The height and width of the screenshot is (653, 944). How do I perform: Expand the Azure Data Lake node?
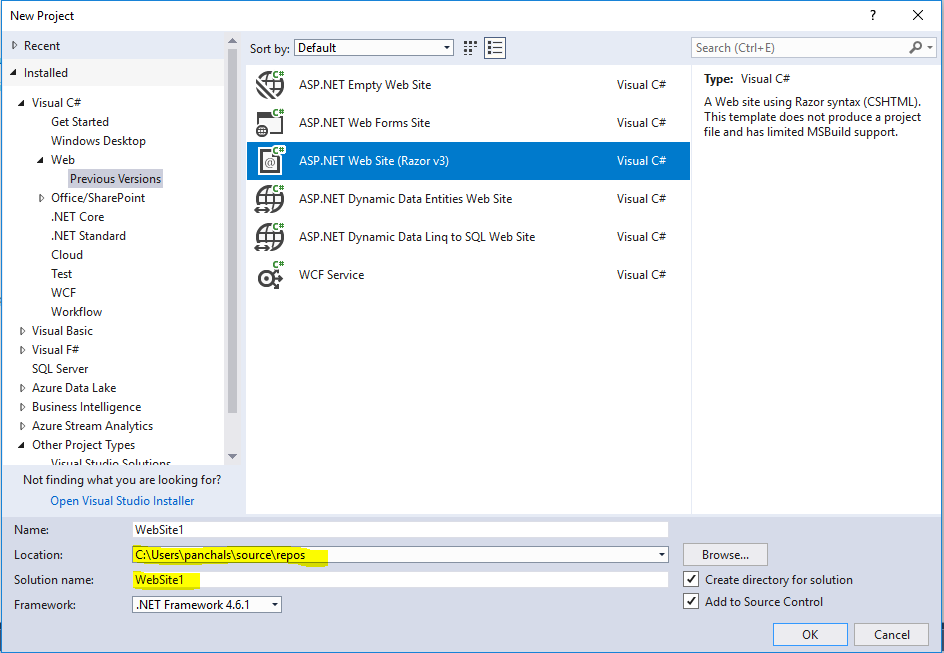(x=22, y=388)
